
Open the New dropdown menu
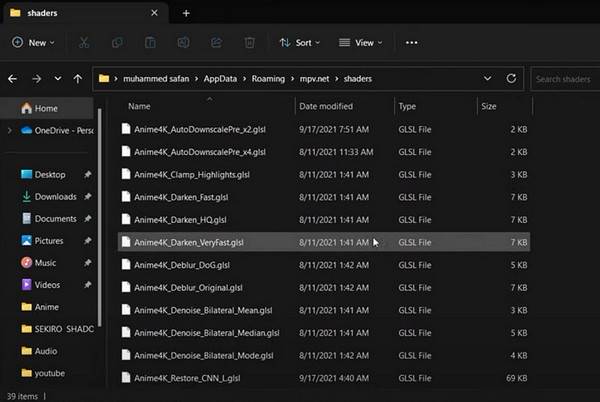33,42
